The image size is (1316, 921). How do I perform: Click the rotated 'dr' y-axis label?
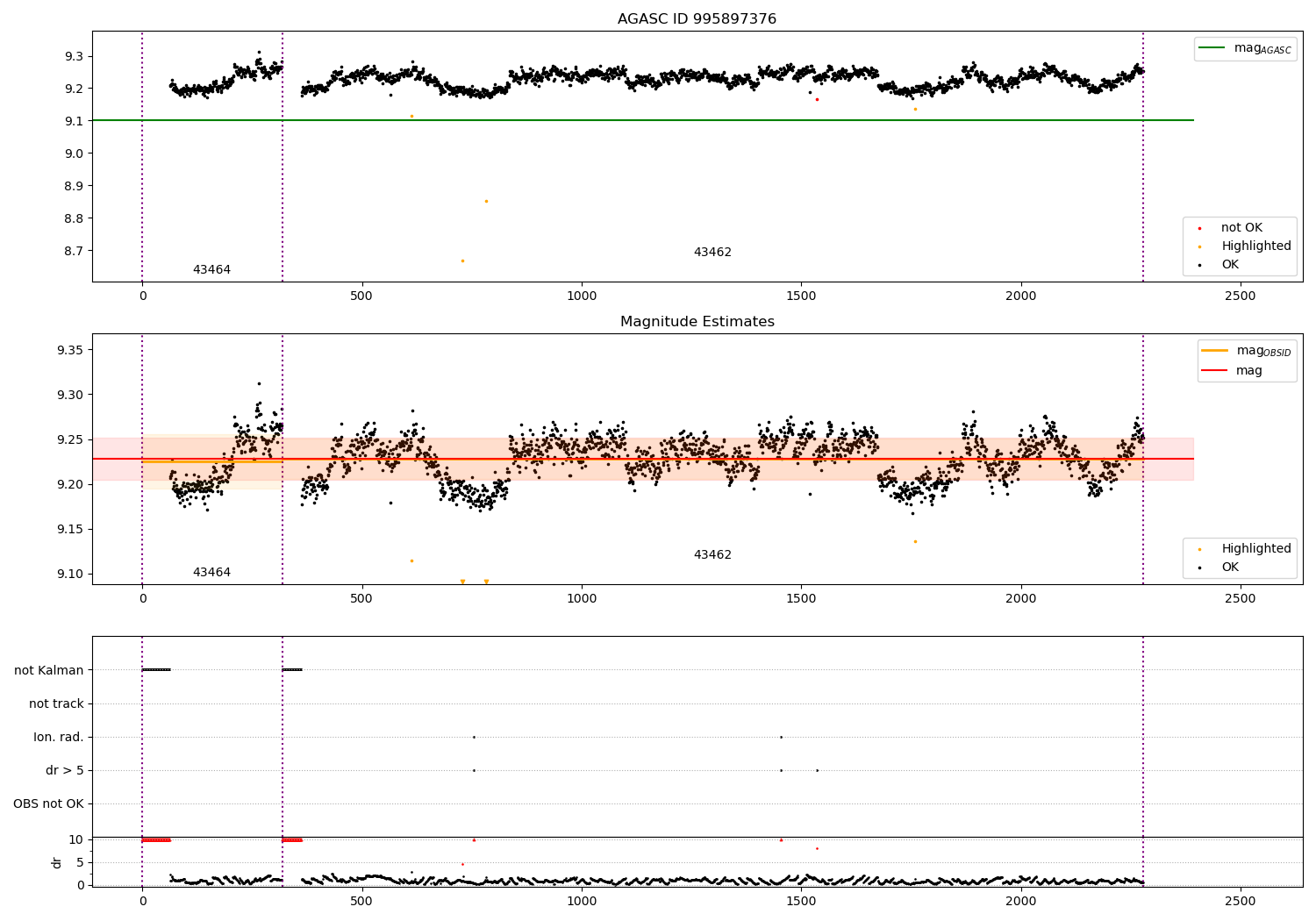57,862
